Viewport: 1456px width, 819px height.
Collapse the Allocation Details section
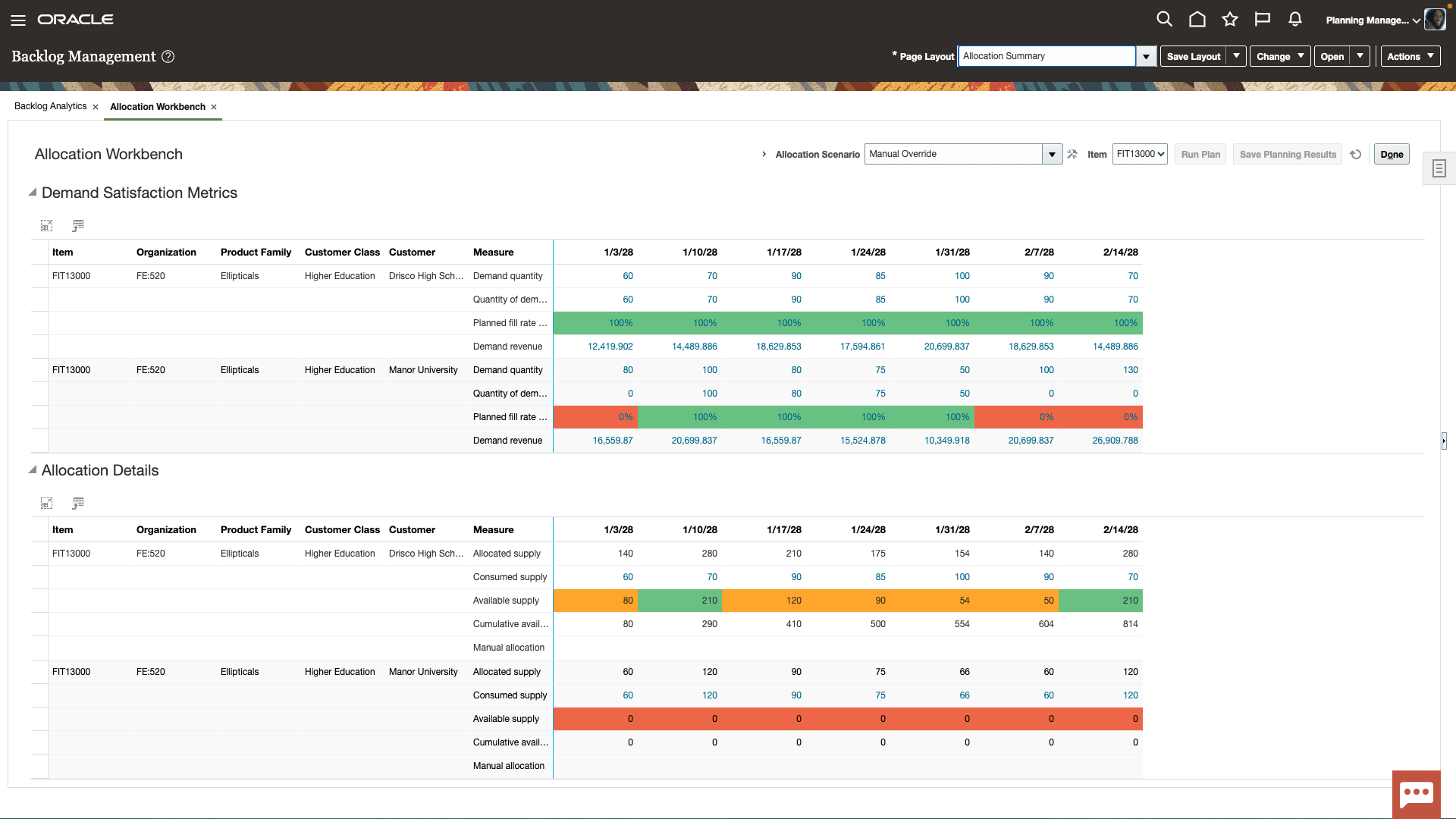[32, 470]
